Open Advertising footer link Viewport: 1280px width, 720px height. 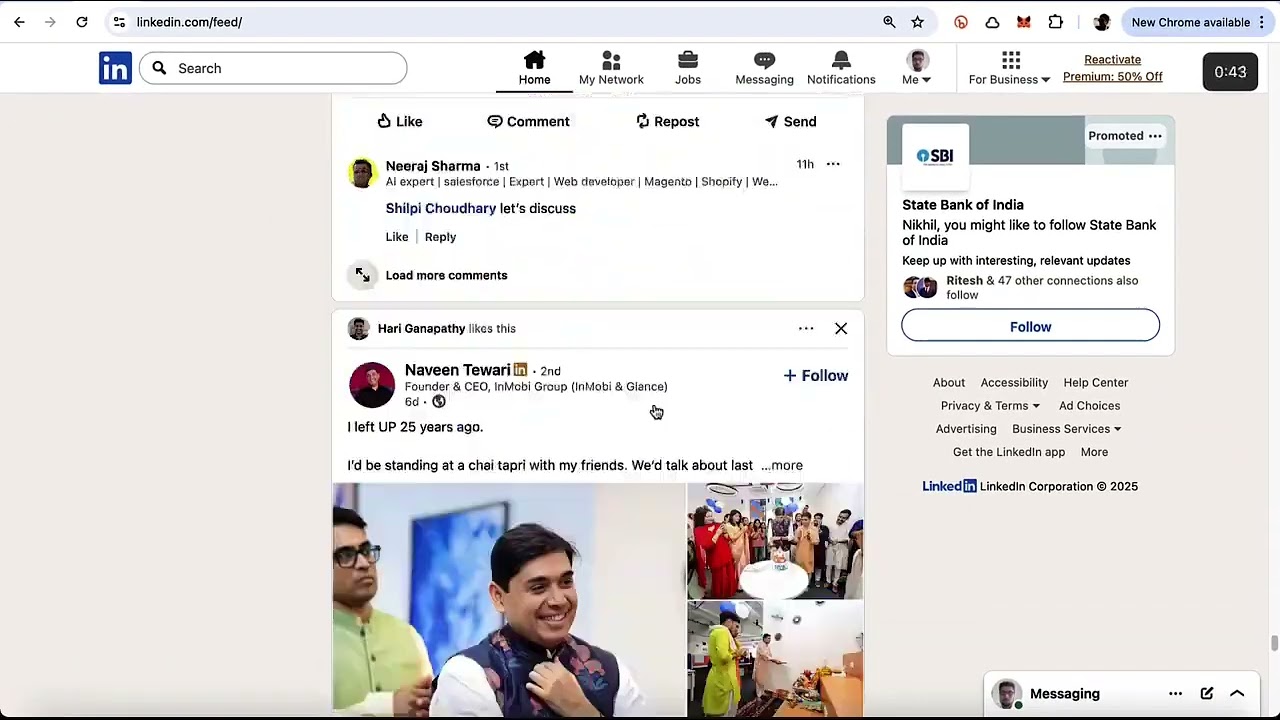[966, 428]
